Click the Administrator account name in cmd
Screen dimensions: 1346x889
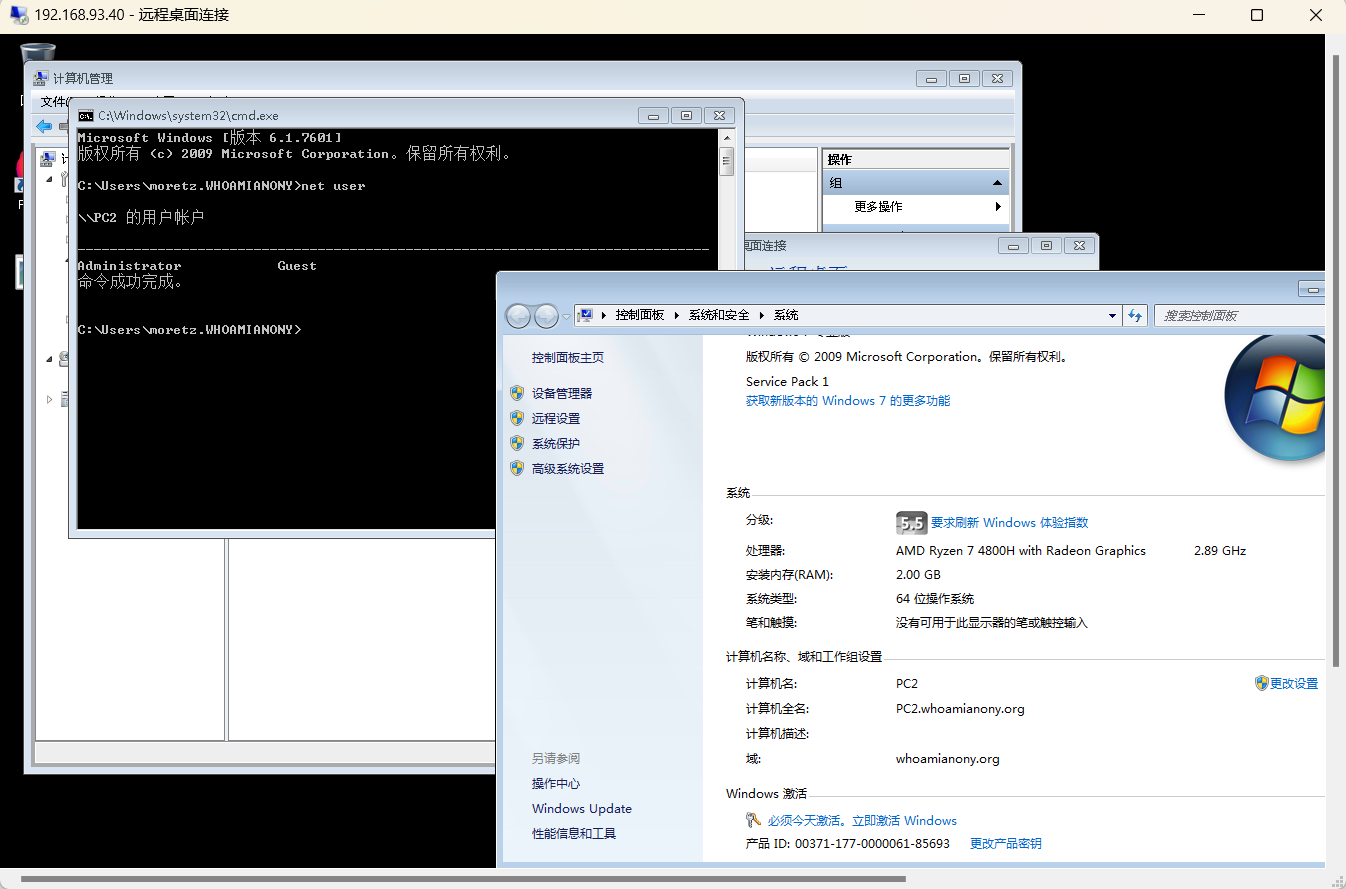[129, 266]
